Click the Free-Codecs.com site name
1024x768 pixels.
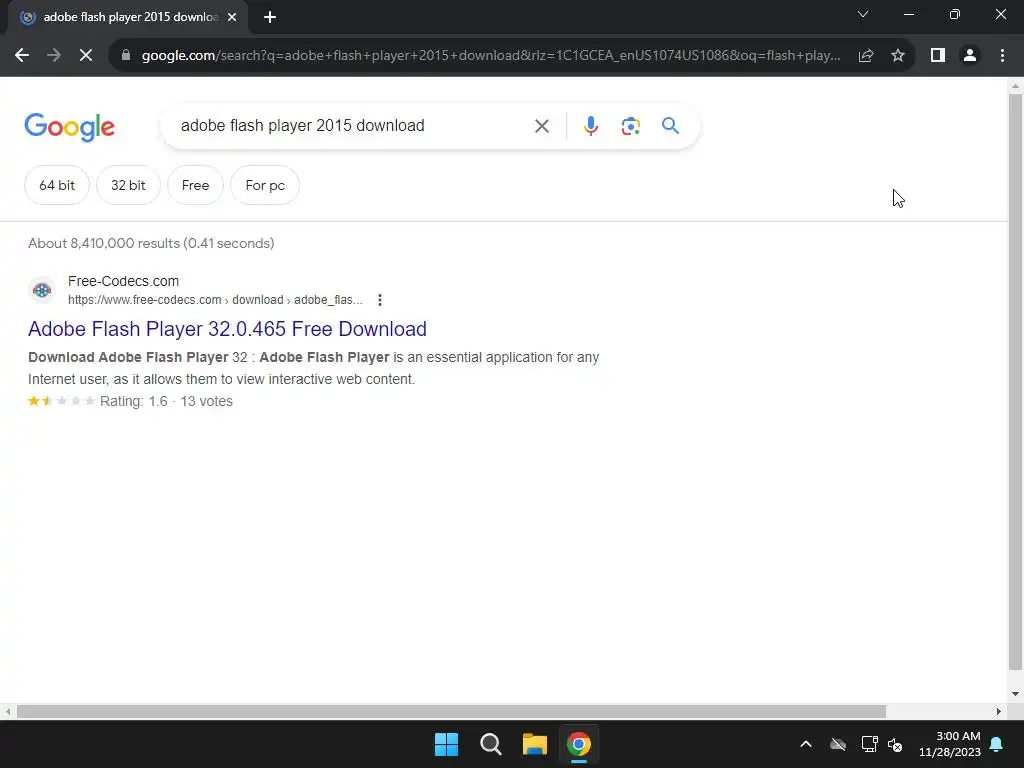pyautogui.click(x=123, y=281)
